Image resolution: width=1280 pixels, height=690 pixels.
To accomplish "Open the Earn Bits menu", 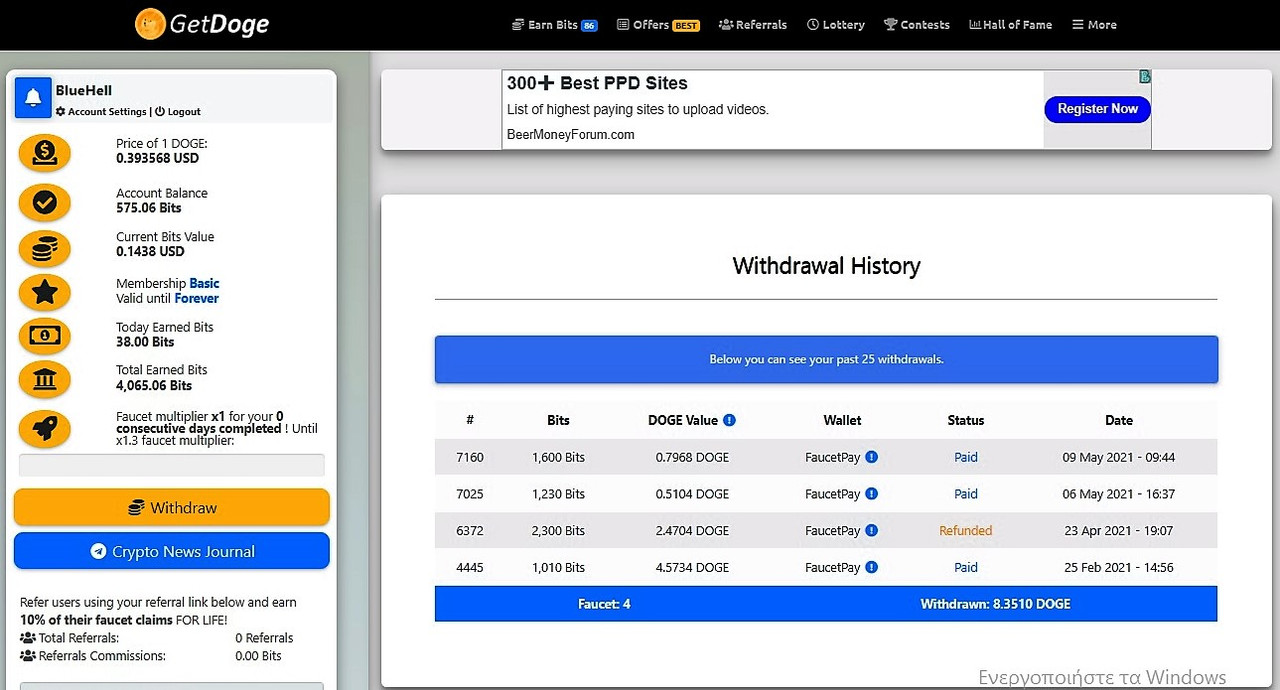I will [554, 25].
